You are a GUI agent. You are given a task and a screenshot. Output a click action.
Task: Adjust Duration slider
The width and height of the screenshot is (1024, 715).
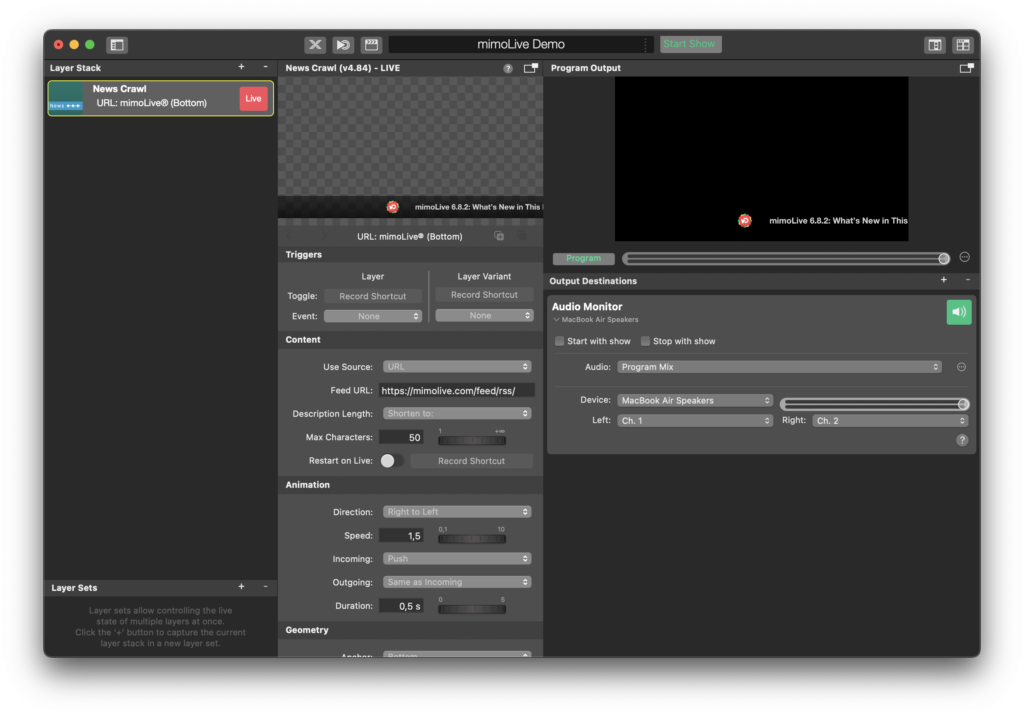point(472,609)
